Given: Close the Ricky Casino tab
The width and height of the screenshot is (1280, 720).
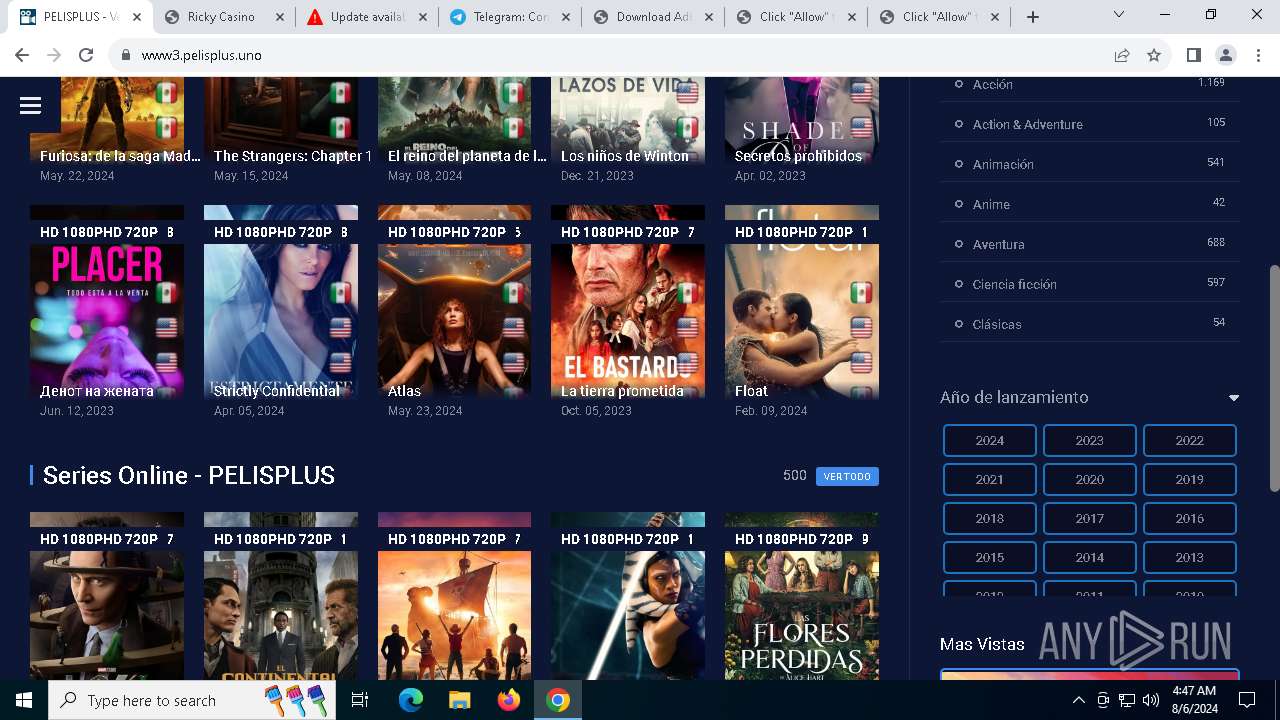Looking at the screenshot, I should tap(279, 17).
